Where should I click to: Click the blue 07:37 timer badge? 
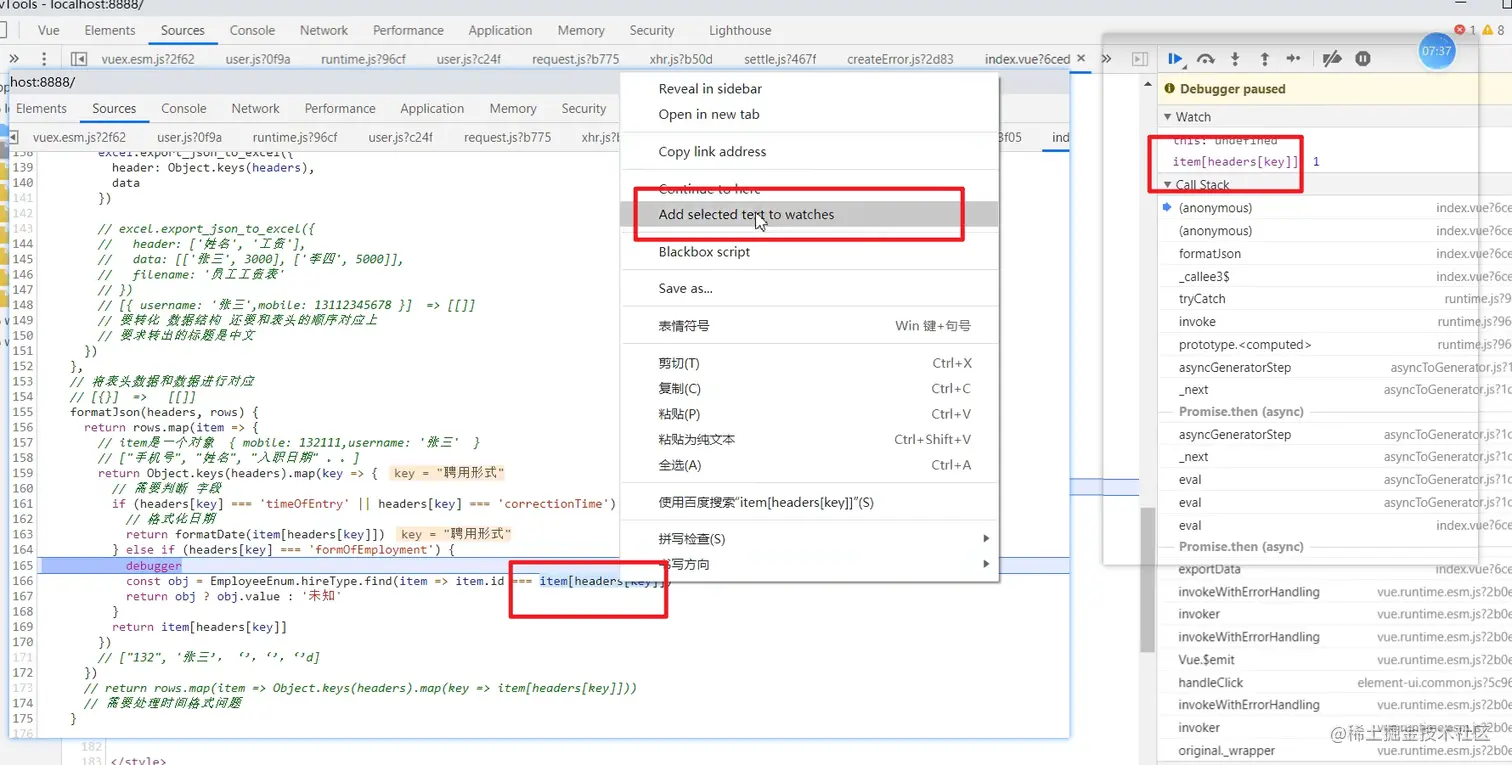[x=1437, y=51]
